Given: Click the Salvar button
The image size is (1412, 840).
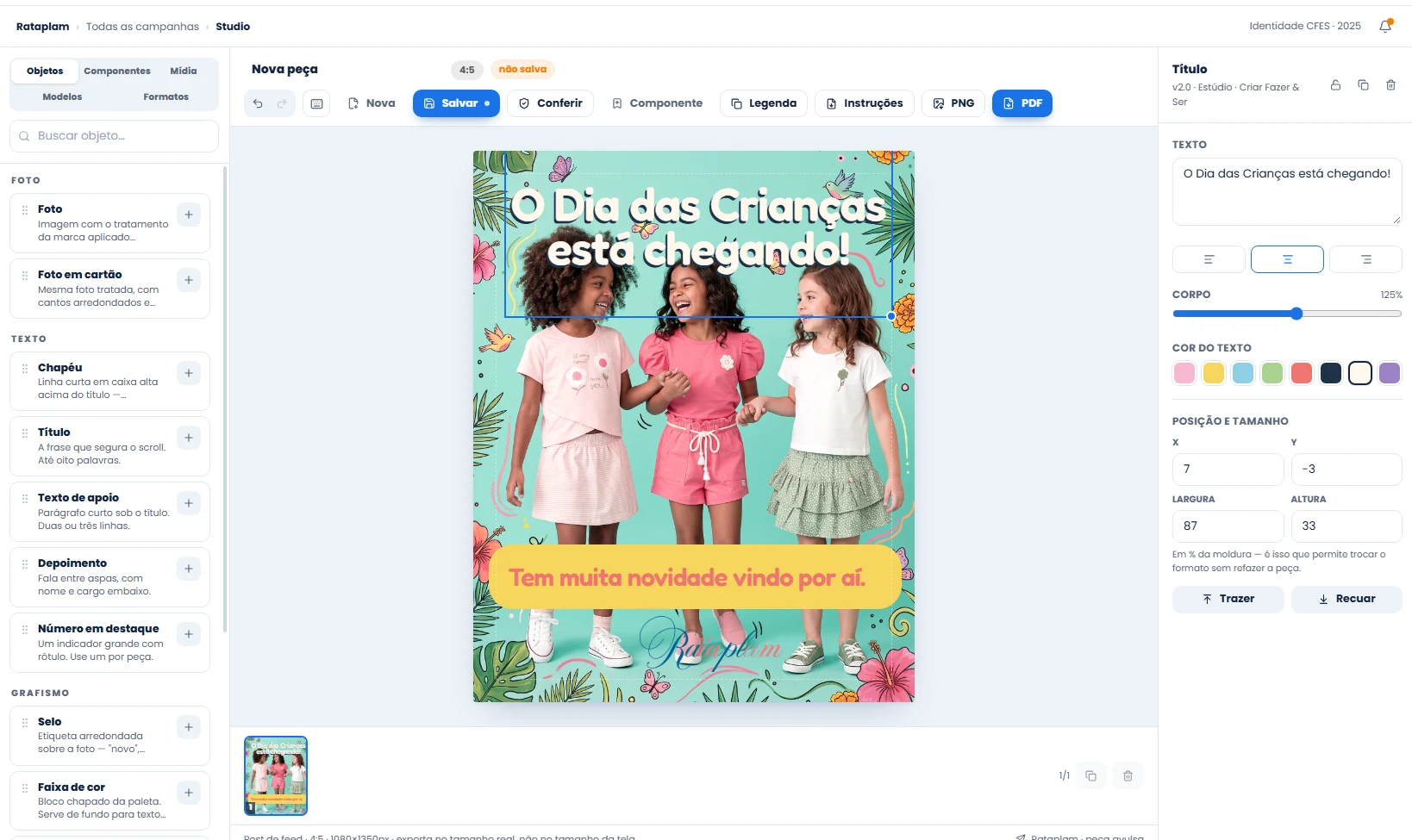Looking at the screenshot, I should click(x=456, y=103).
